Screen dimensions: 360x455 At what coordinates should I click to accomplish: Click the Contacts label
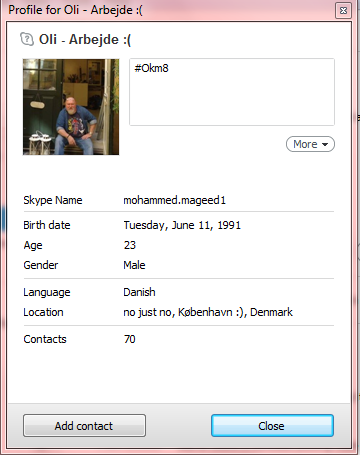(45, 339)
